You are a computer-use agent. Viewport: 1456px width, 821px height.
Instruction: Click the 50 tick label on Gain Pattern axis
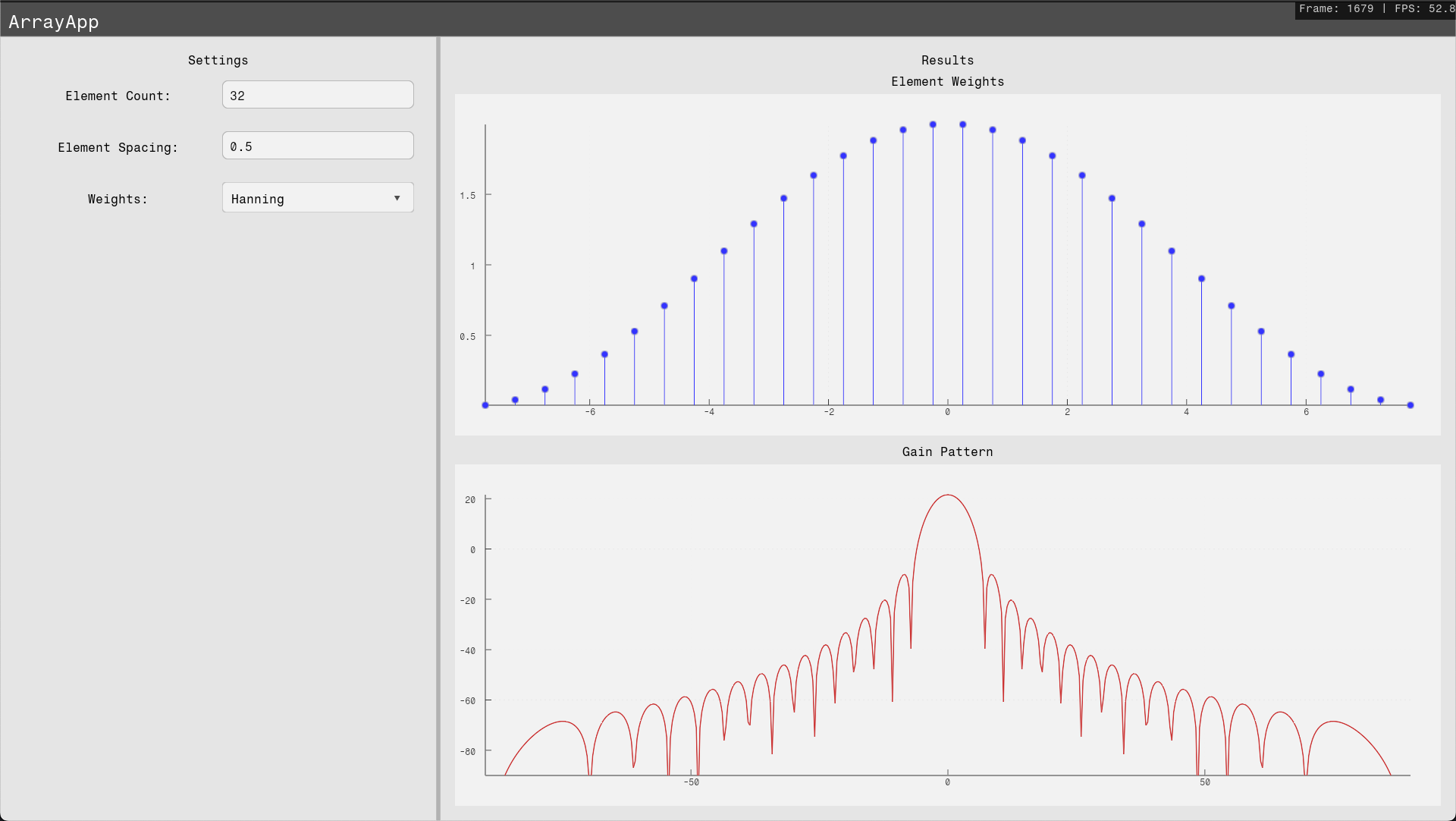click(x=1204, y=782)
